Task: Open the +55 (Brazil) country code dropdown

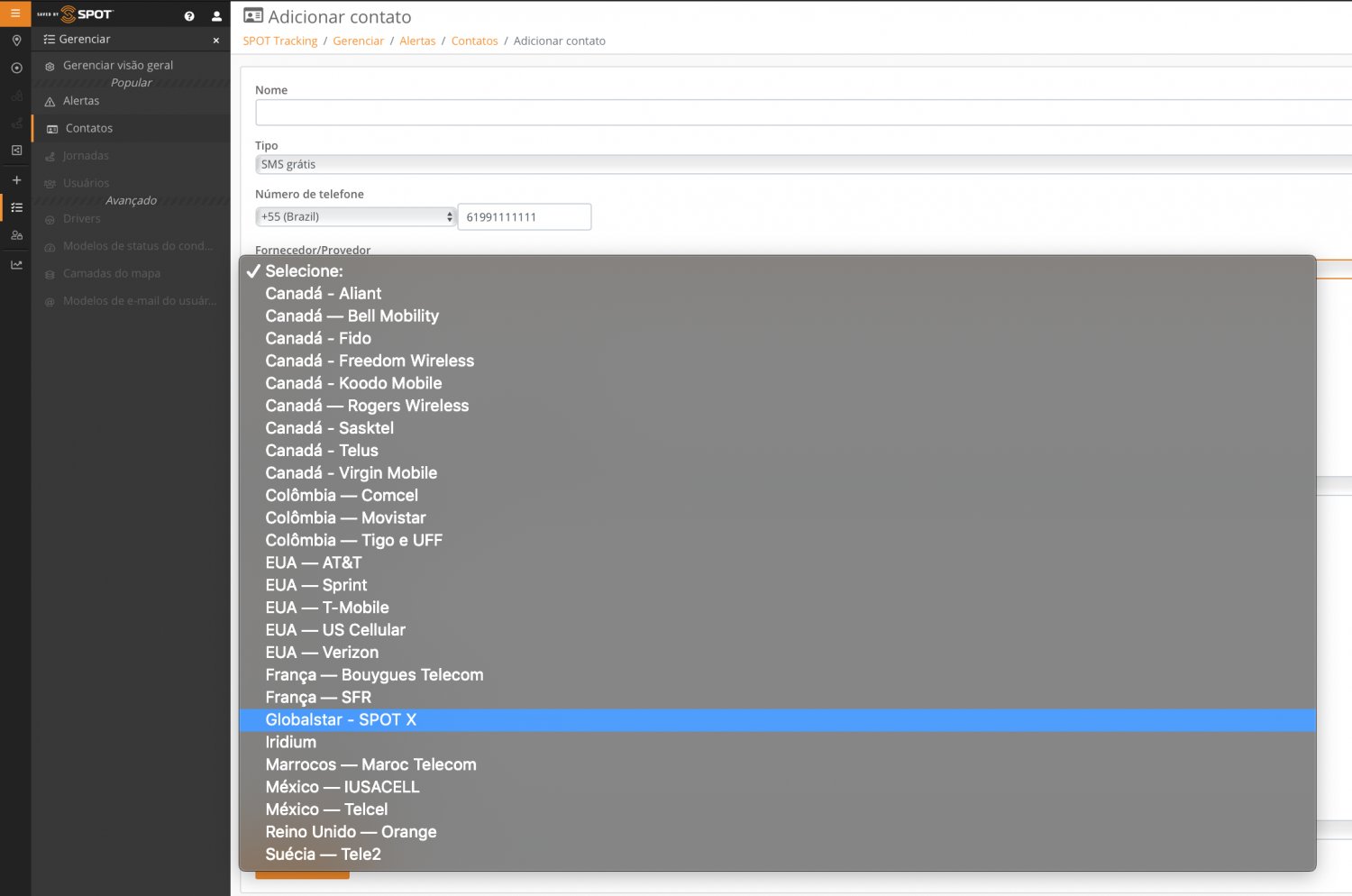Action: coord(356,217)
